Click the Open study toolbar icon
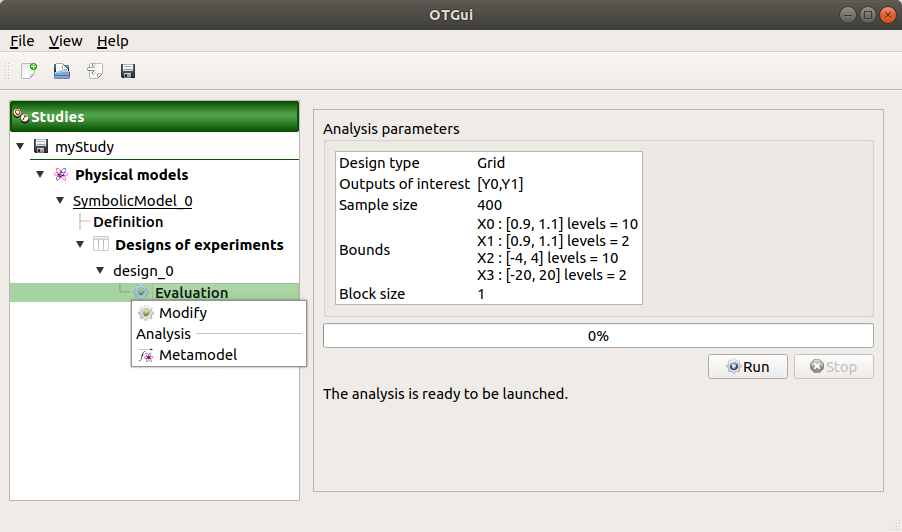Screen dimensions: 902x532 click(62, 71)
